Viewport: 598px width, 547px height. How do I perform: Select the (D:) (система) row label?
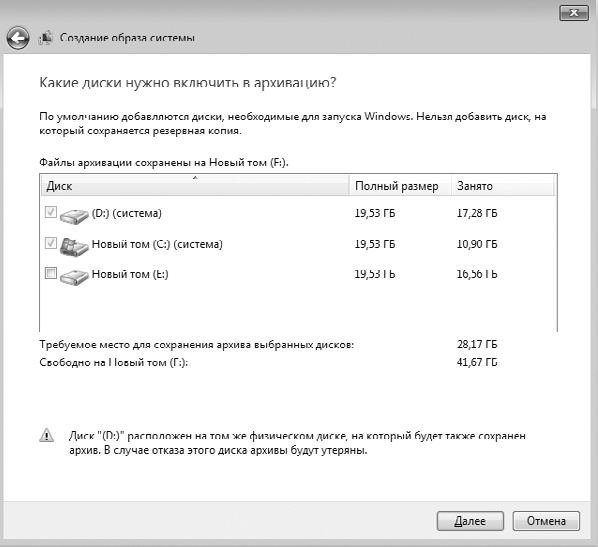127,213
